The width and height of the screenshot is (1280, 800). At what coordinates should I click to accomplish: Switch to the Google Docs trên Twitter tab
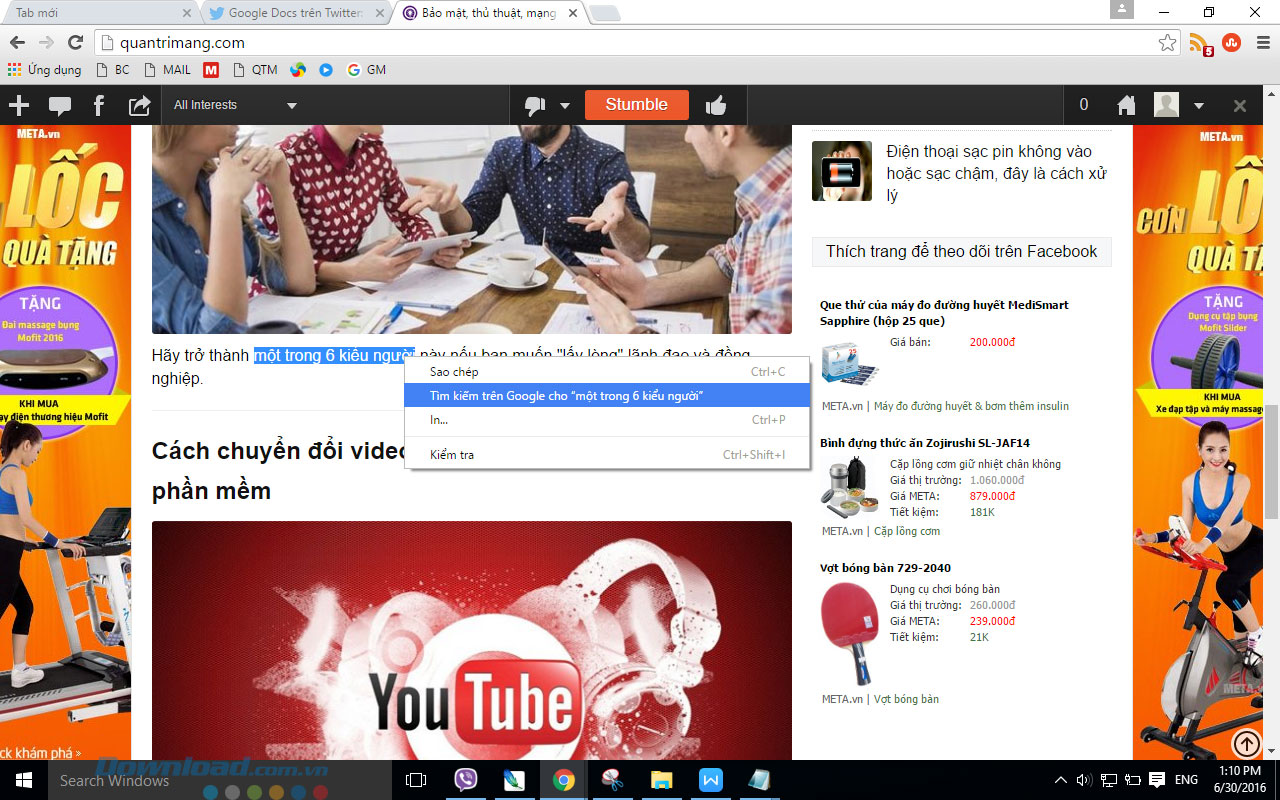[x=295, y=13]
